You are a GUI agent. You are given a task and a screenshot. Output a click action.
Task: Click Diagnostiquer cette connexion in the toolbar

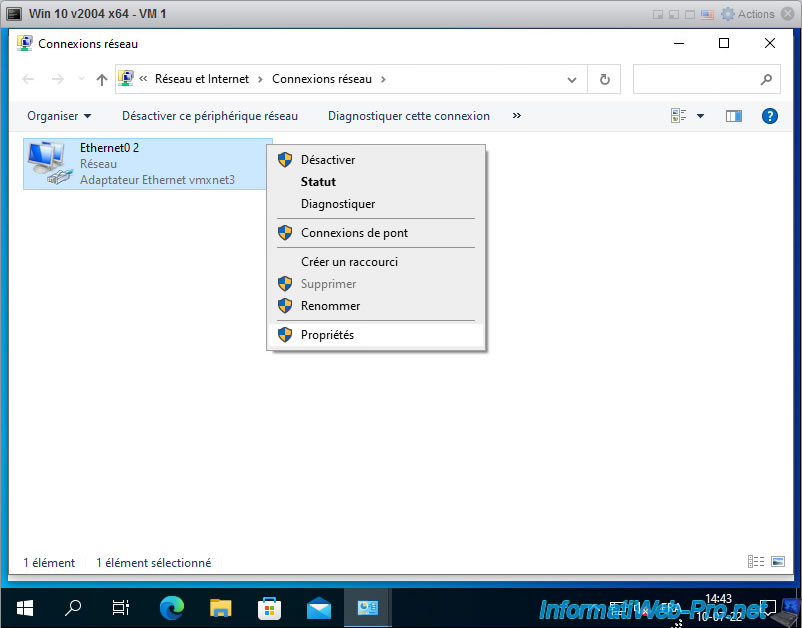[408, 115]
